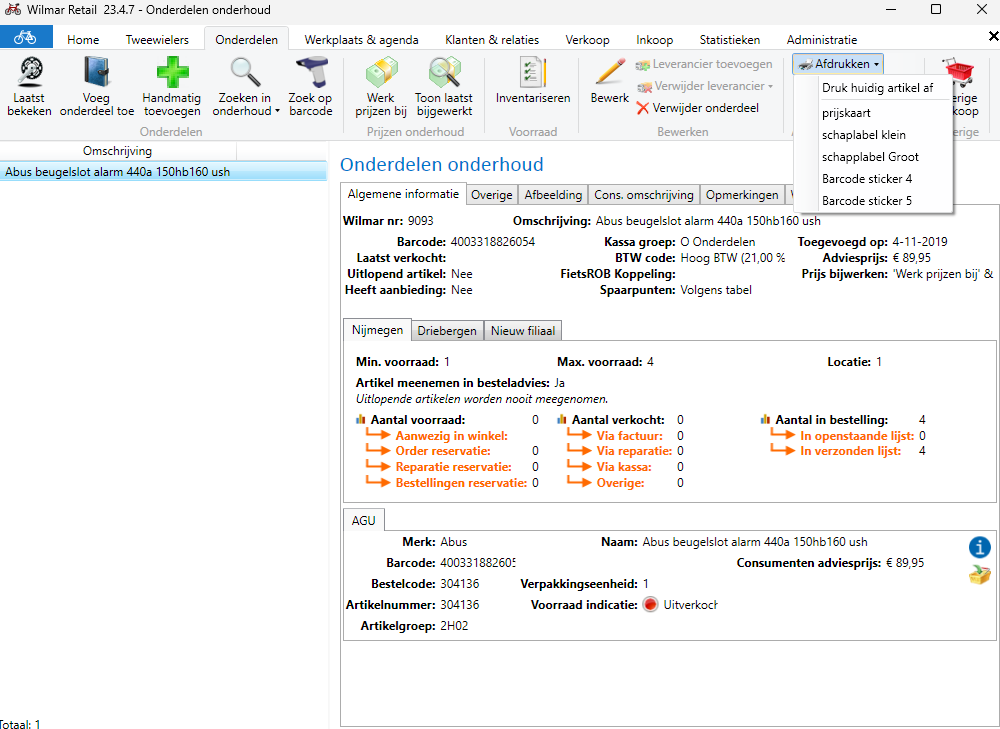Select the Abus beugelslot list row
Viewport: 1000px width, 729px height.
118,172
